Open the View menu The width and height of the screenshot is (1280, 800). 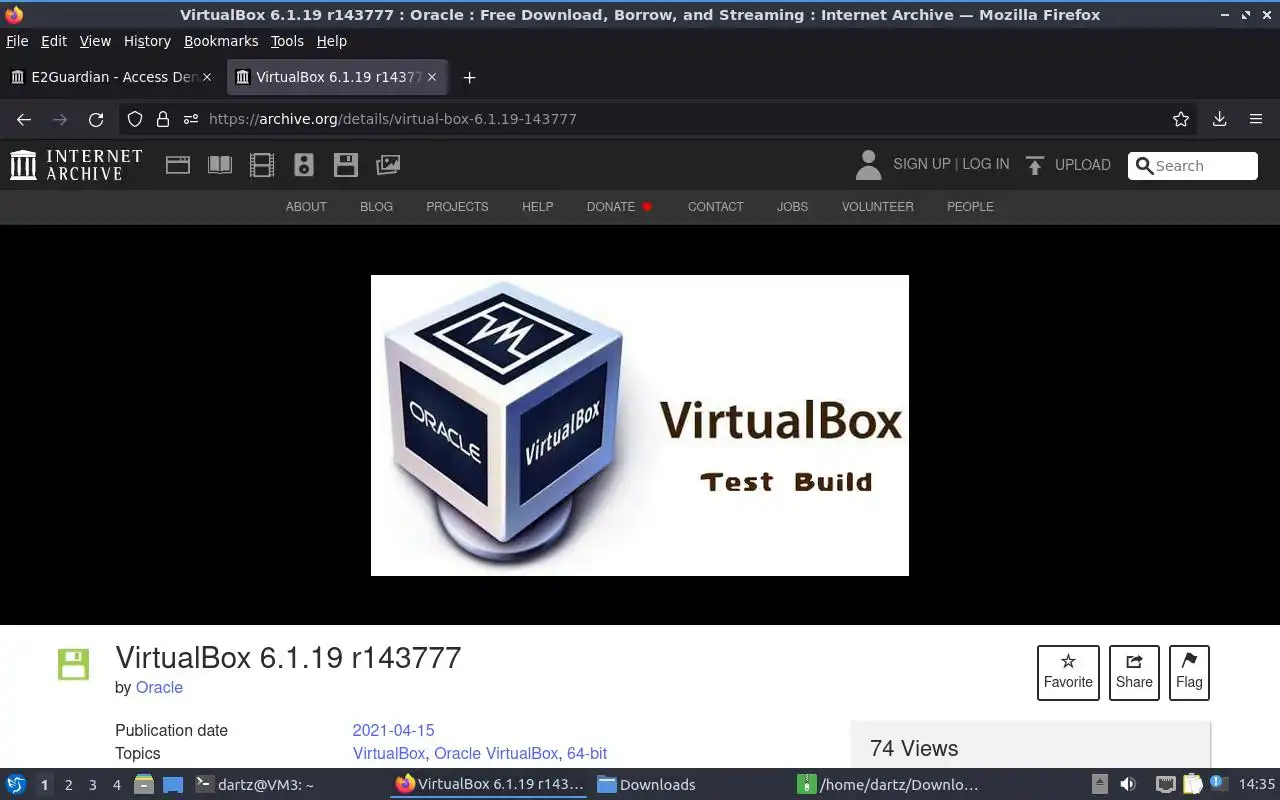tap(95, 41)
